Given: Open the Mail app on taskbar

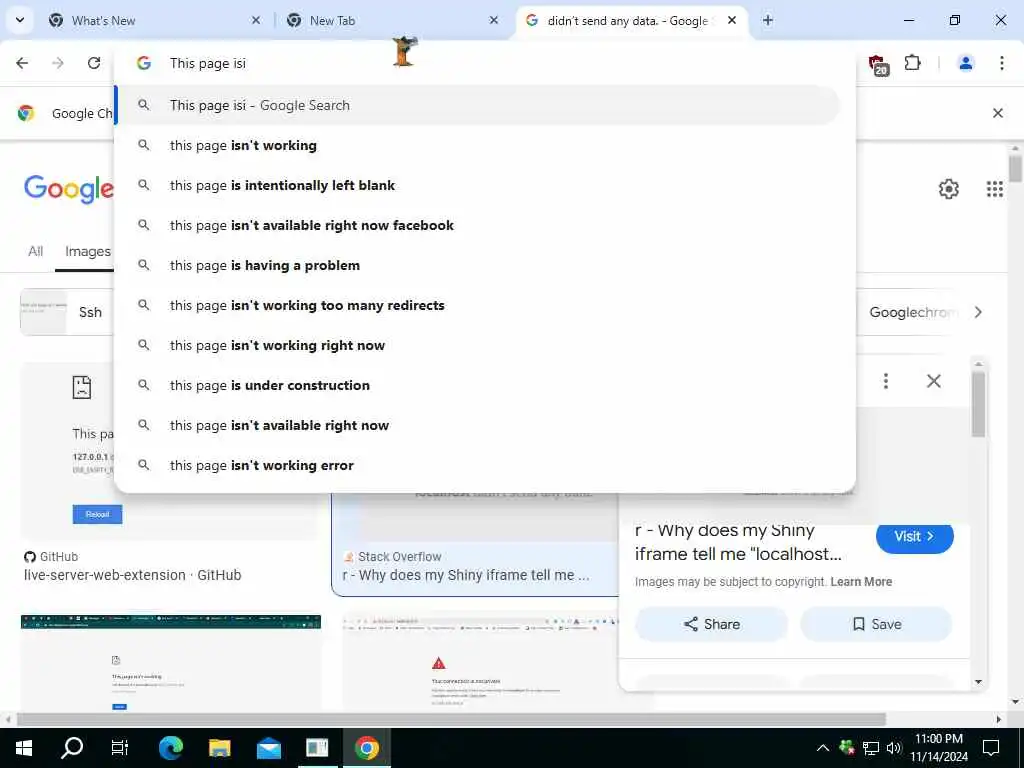Looking at the screenshot, I should pyautogui.click(x=268, y=748).
